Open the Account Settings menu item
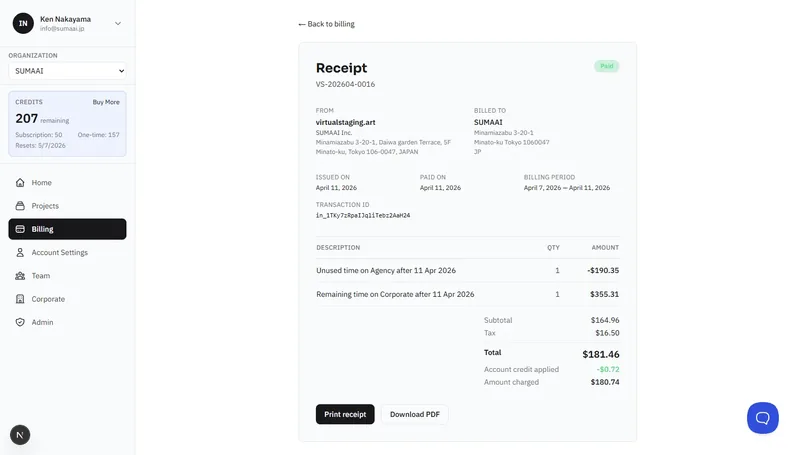 click(60, 253)
